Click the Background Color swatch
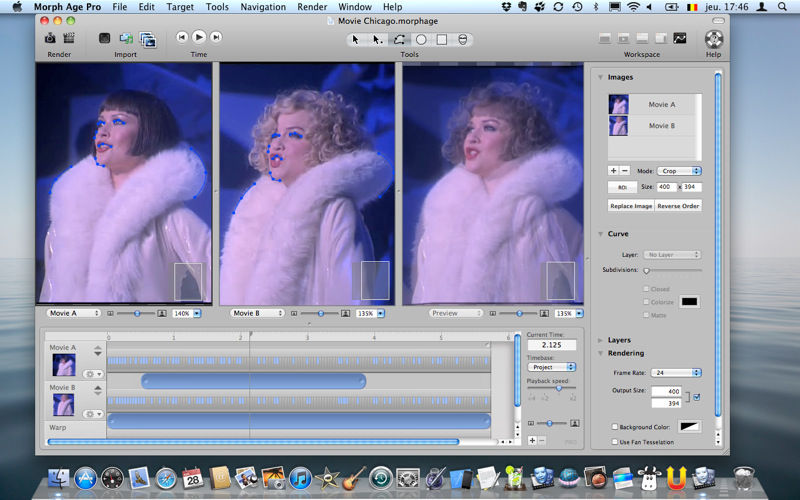Image resolution: width=800 pixels, height=500 pixels. [689, 426]
